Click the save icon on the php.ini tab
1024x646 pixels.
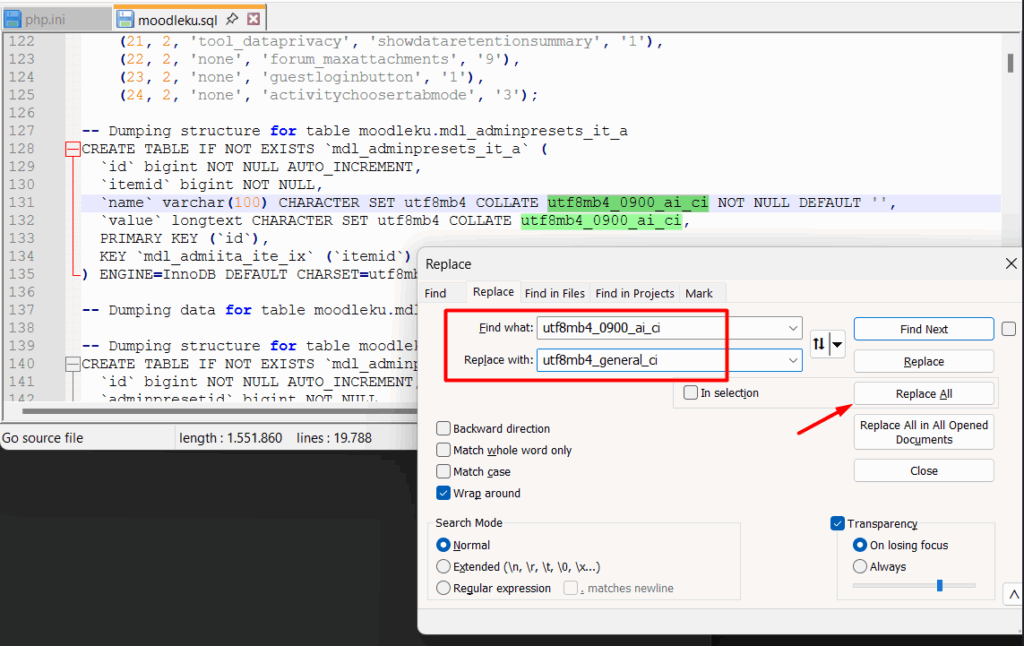point(12,17)
